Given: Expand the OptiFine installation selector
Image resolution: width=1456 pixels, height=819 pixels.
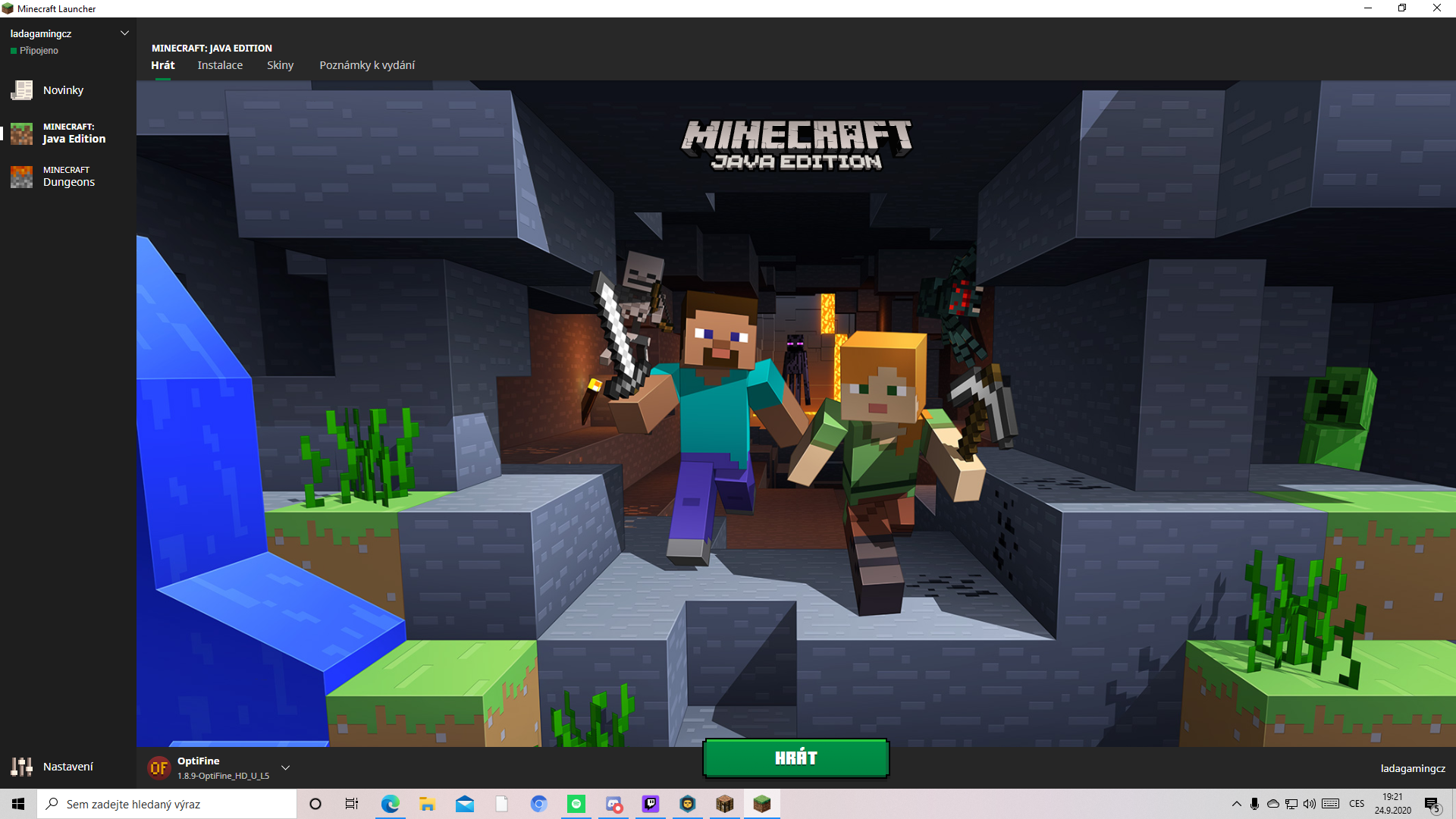Looking at the screenshot, I should pos(286,767).
